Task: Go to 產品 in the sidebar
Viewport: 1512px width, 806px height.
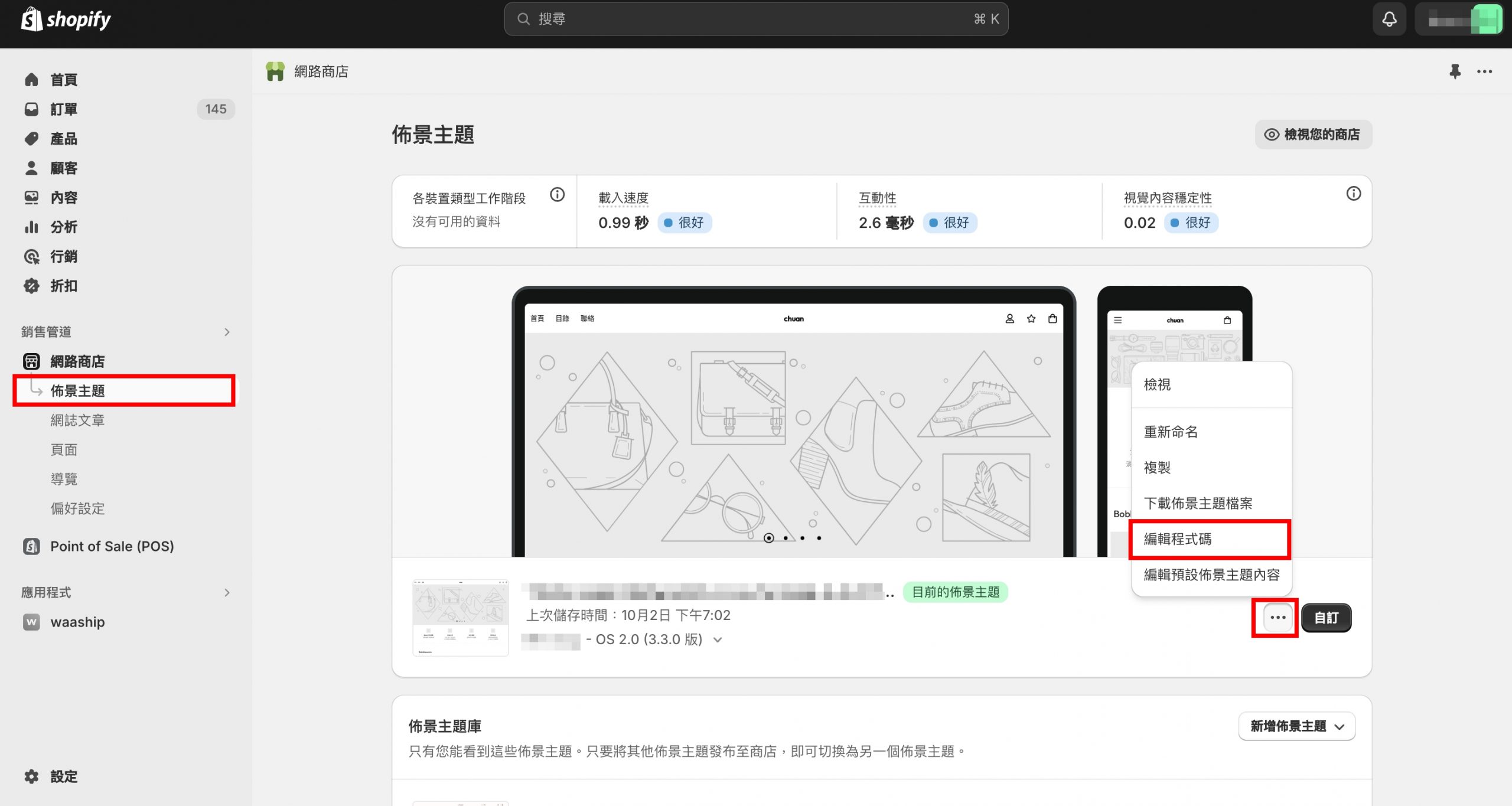Action: (64, 139)
